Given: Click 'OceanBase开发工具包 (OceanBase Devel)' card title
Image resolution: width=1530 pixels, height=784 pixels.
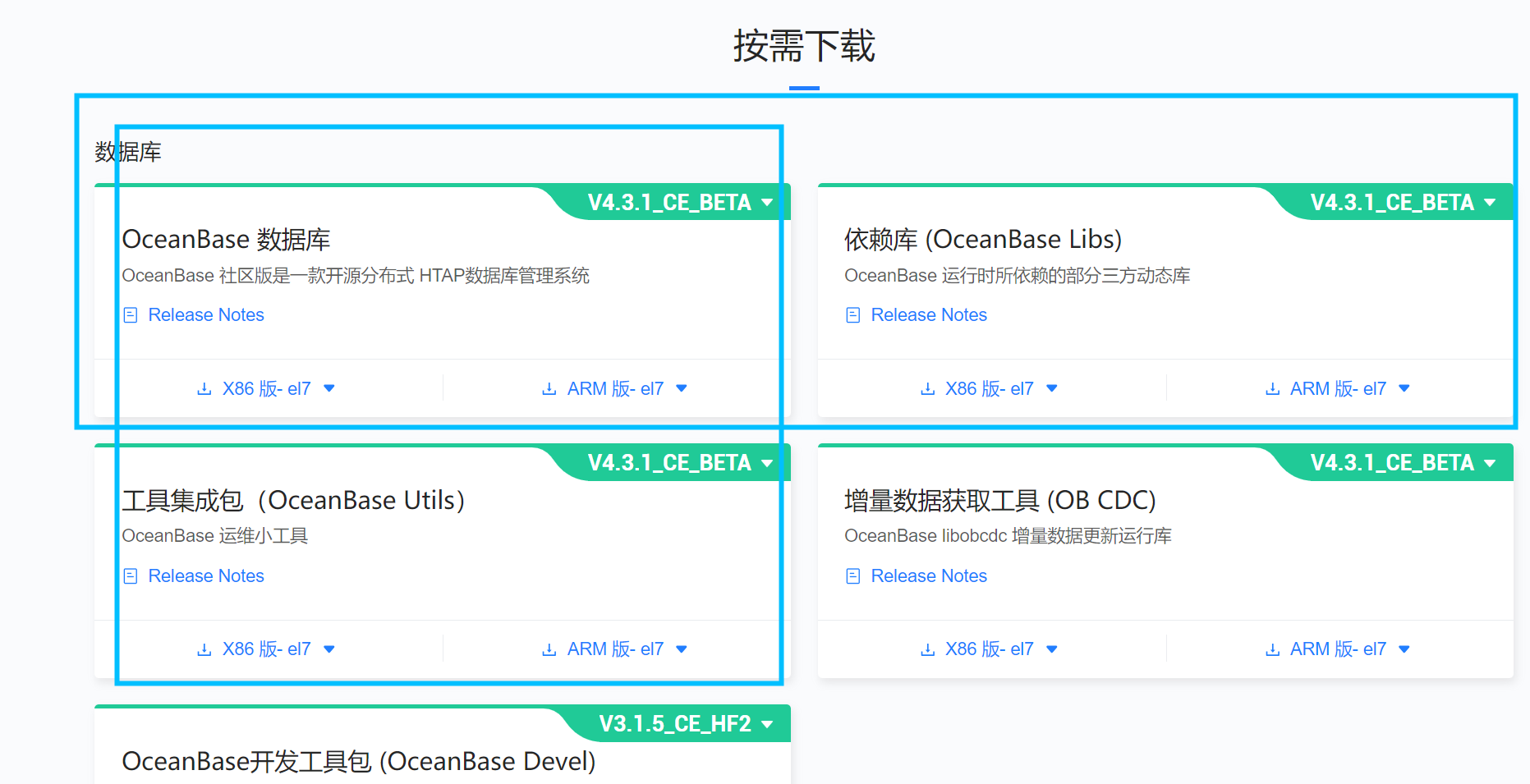Looking at the screenshot, I should pyautogui.click(x=359, y=762).
